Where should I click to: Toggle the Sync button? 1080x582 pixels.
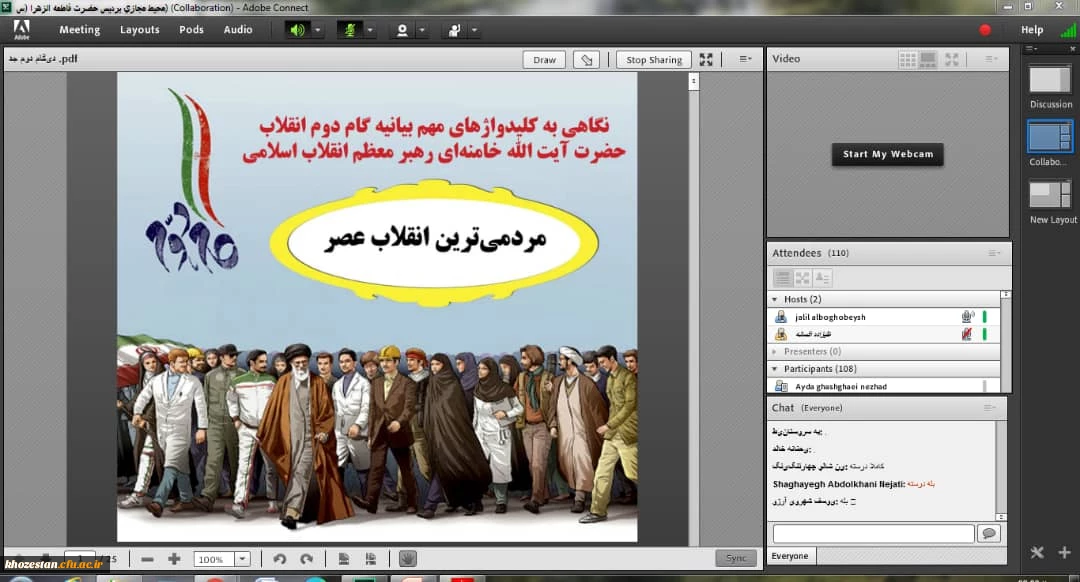(735, 559)
